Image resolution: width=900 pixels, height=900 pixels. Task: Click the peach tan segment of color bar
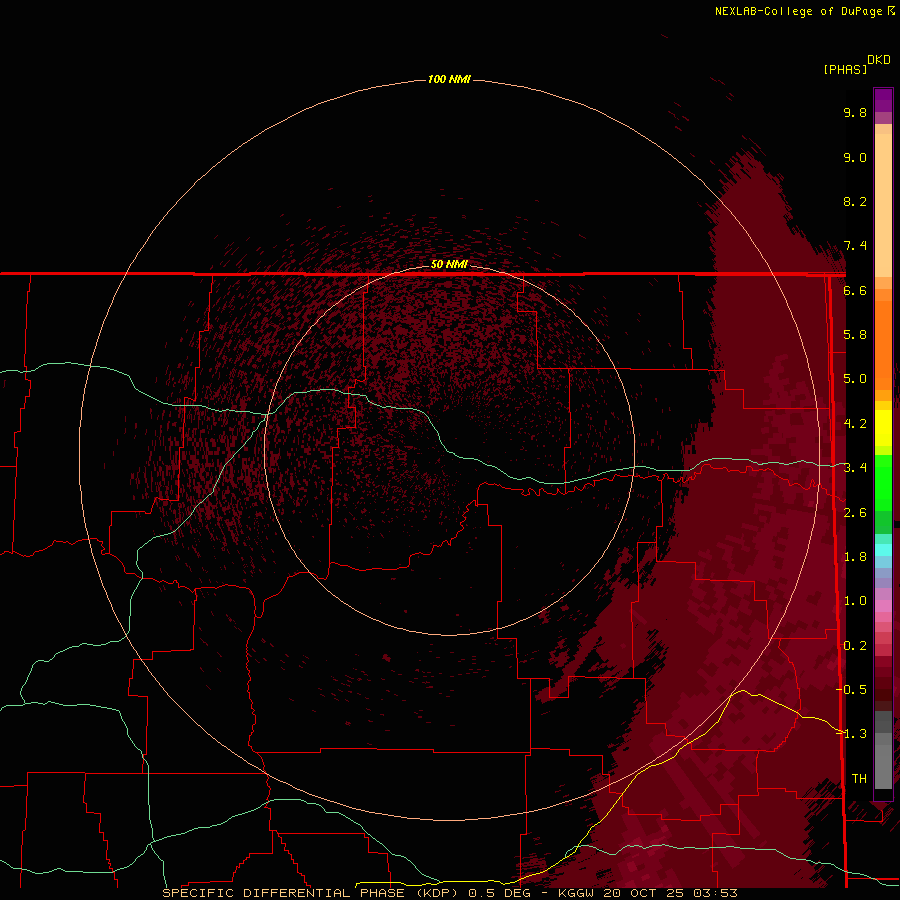tap(883, 204)
